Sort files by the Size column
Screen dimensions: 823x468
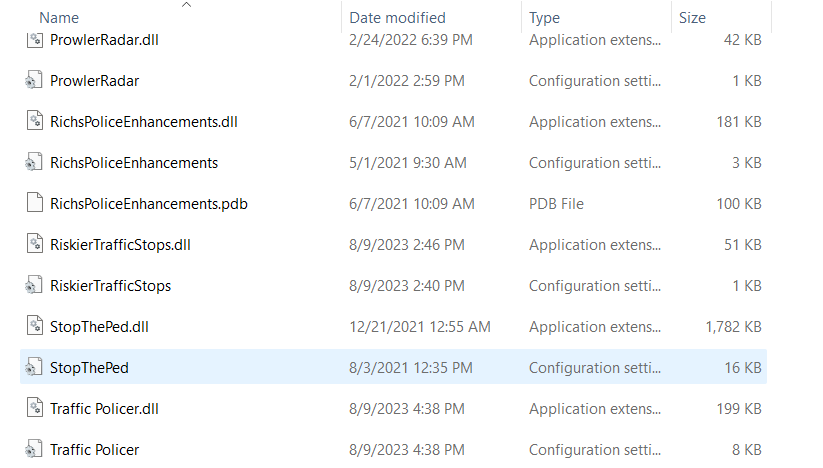692,18
